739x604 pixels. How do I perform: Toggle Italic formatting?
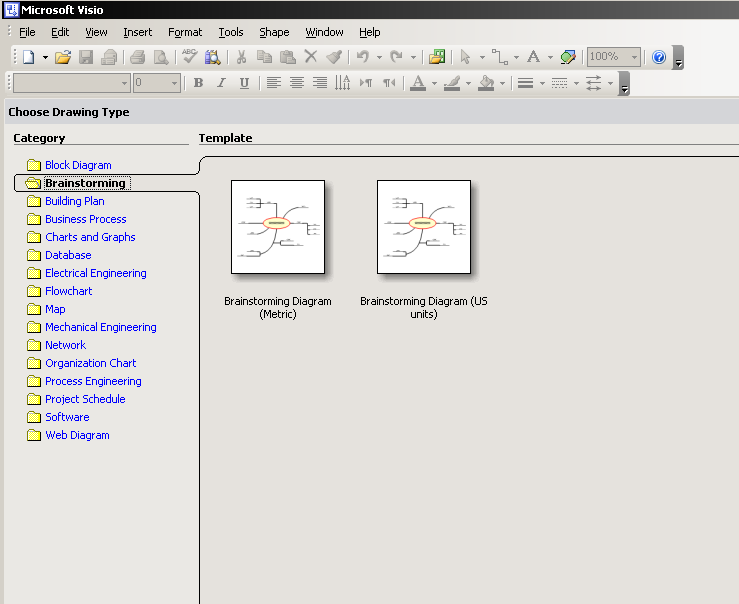point(221,83)
